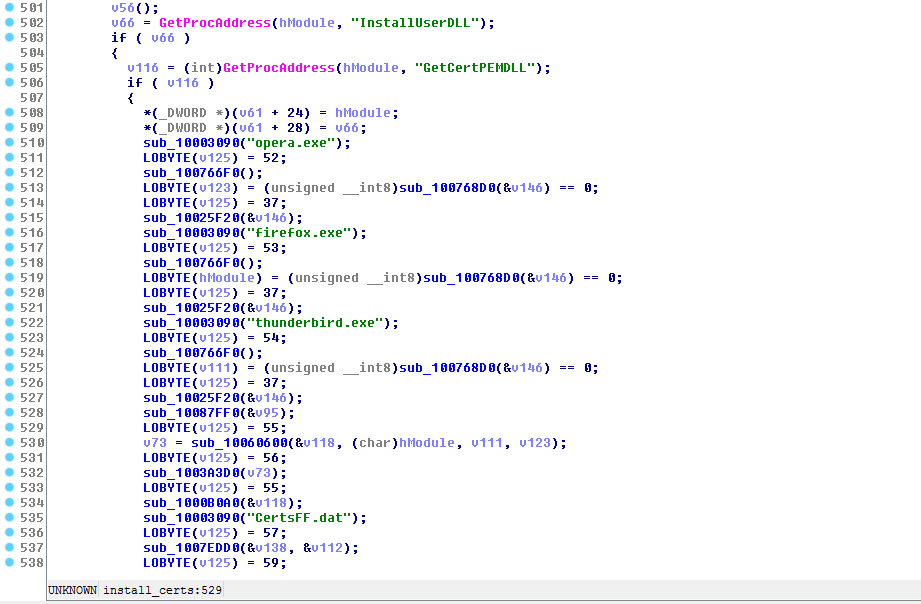
Task: Toggle breakpoint dot on line 510
Action: tap(9, 142)
